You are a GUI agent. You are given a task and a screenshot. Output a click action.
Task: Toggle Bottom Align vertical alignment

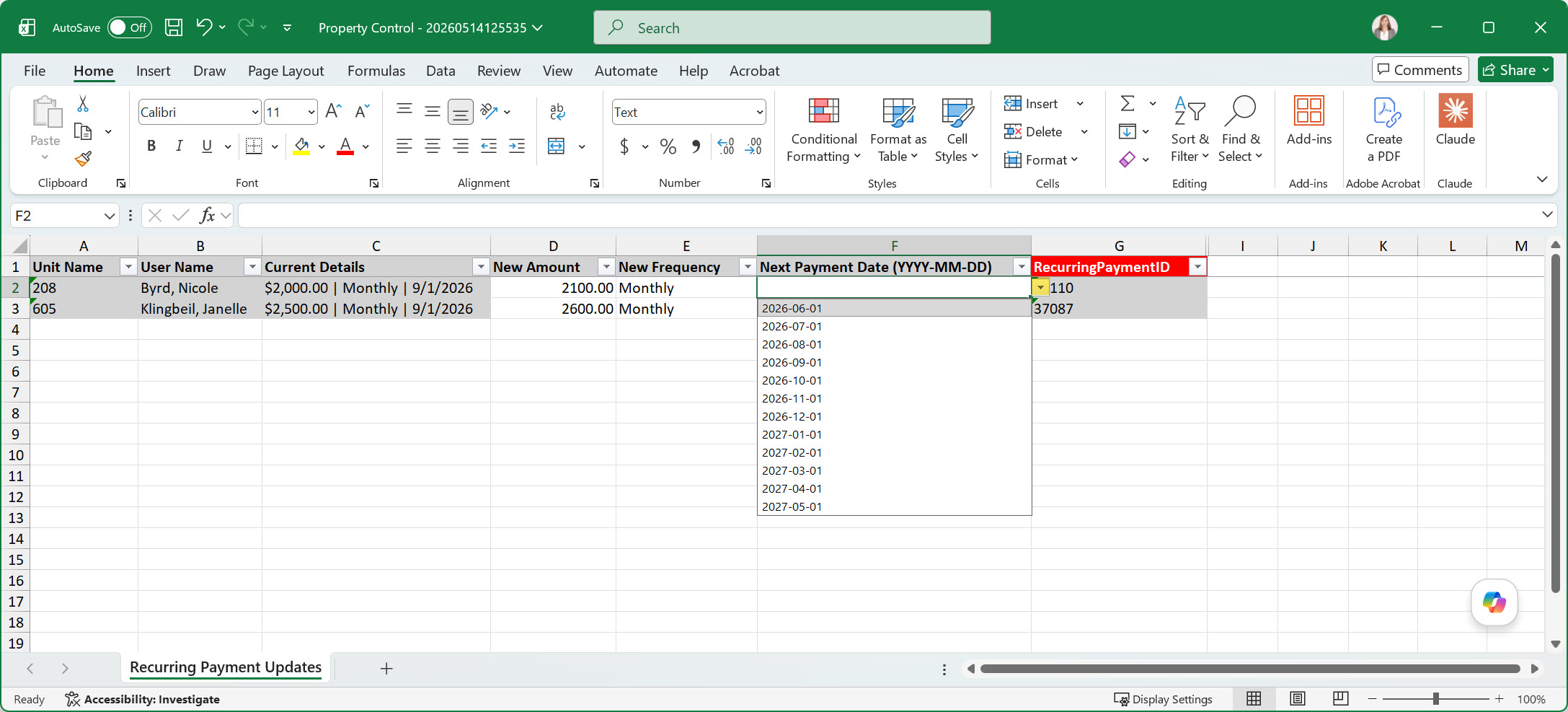pos(461,112)
